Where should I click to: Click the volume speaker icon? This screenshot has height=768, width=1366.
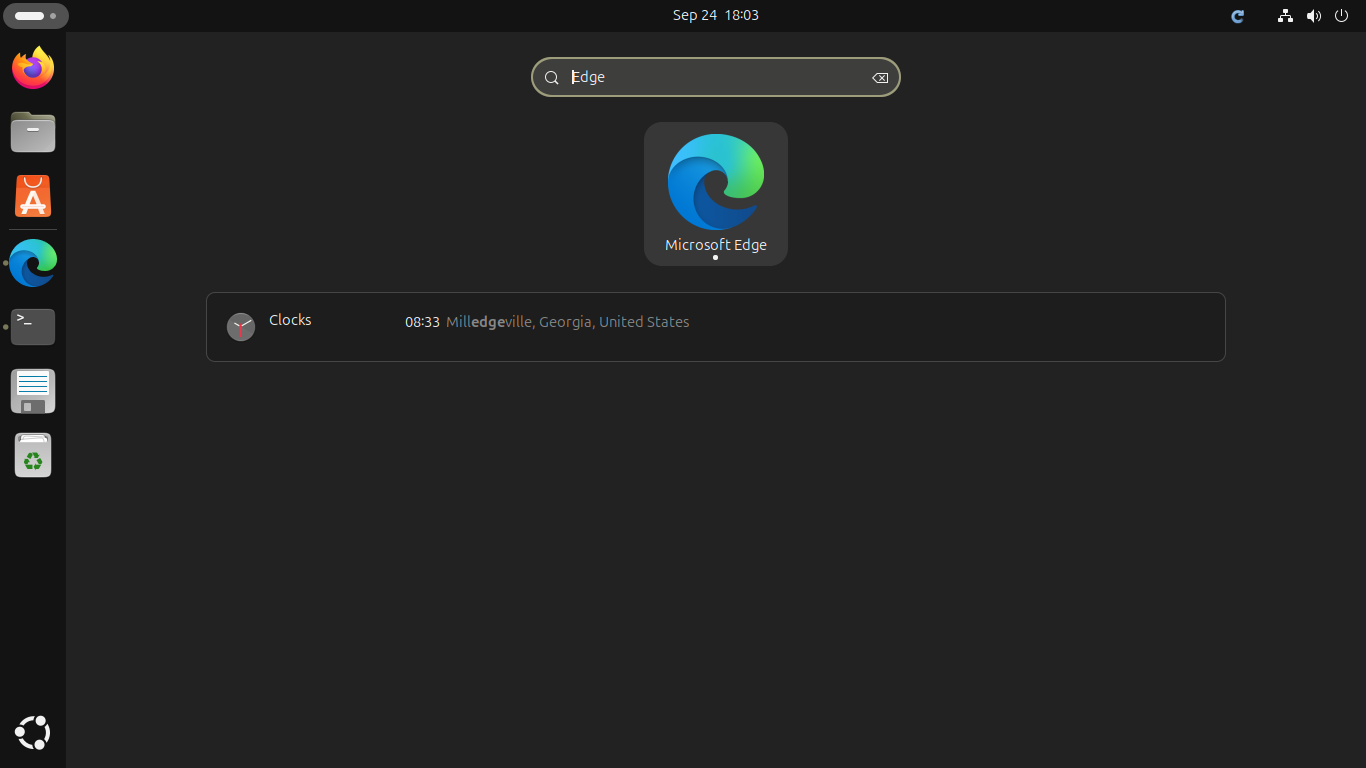click(1313, 16)
